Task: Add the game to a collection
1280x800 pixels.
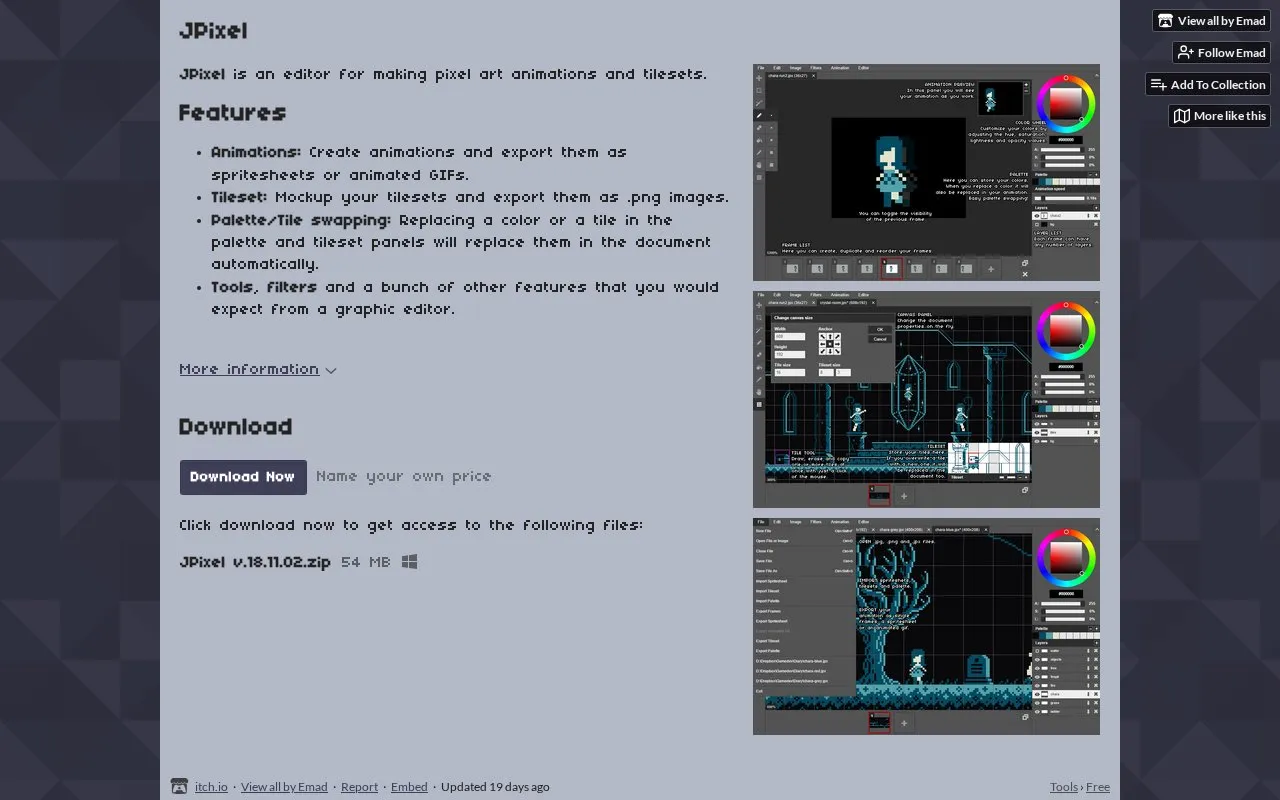Action: (1208, 85)
